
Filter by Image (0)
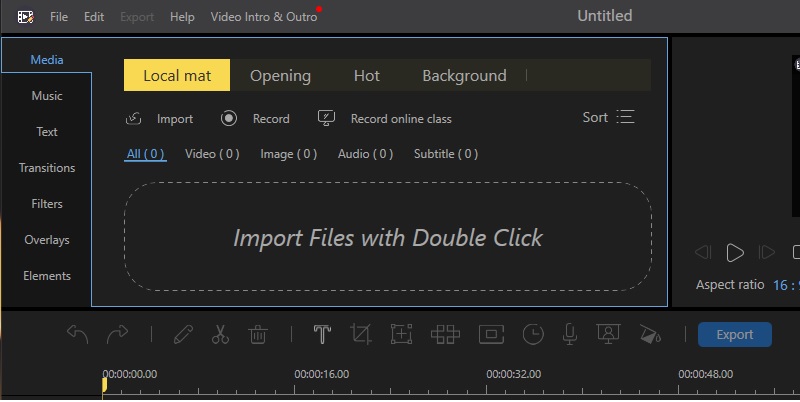click(288, 154)
